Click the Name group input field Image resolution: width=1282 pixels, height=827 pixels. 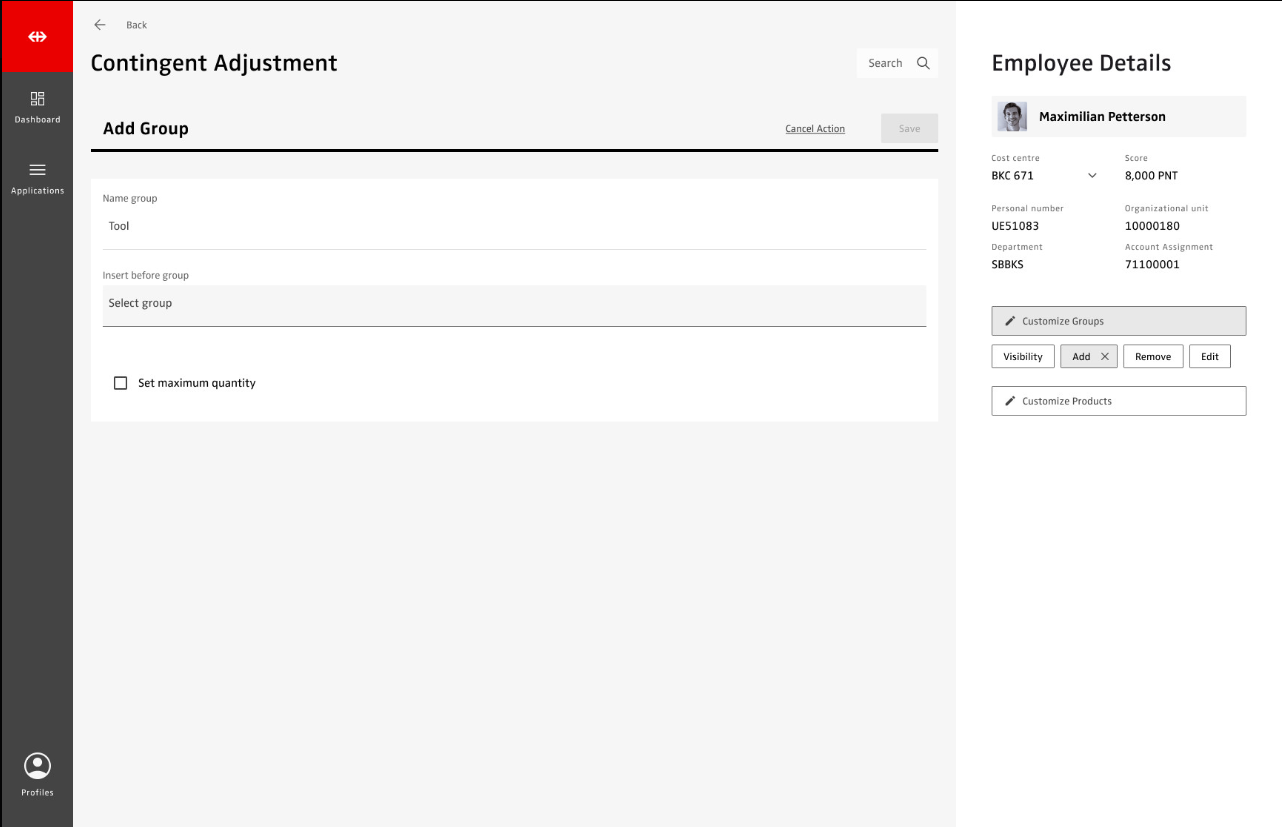[x=514, y=227]
